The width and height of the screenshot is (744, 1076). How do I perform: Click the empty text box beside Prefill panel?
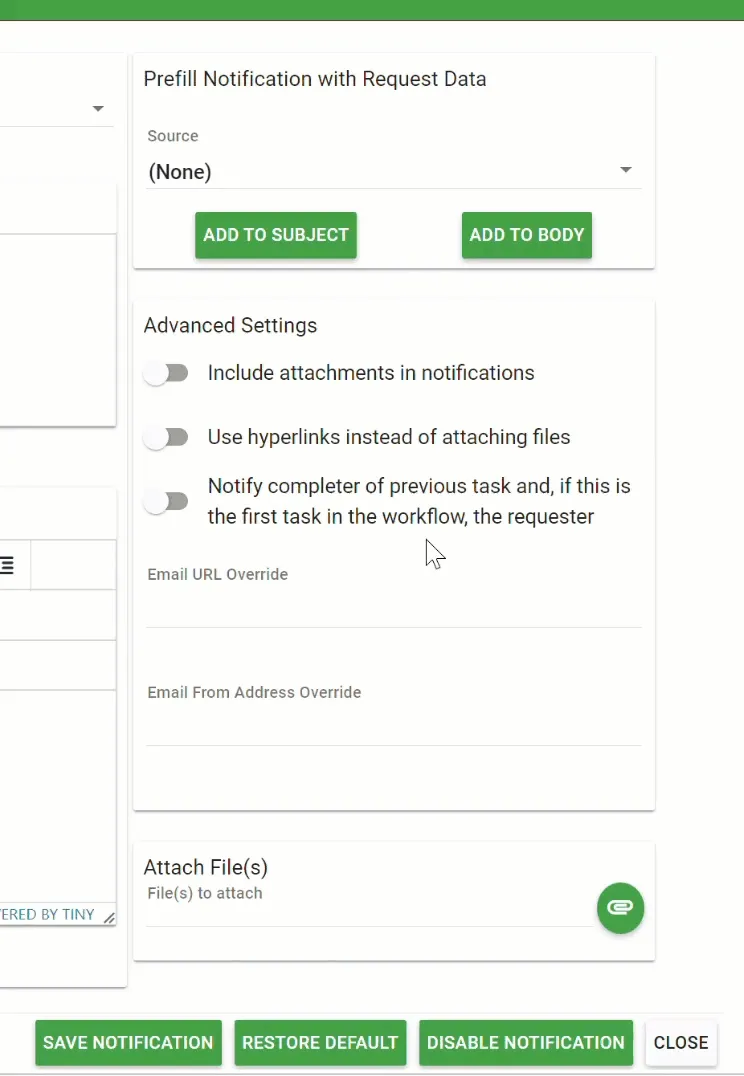pos(55,330)
